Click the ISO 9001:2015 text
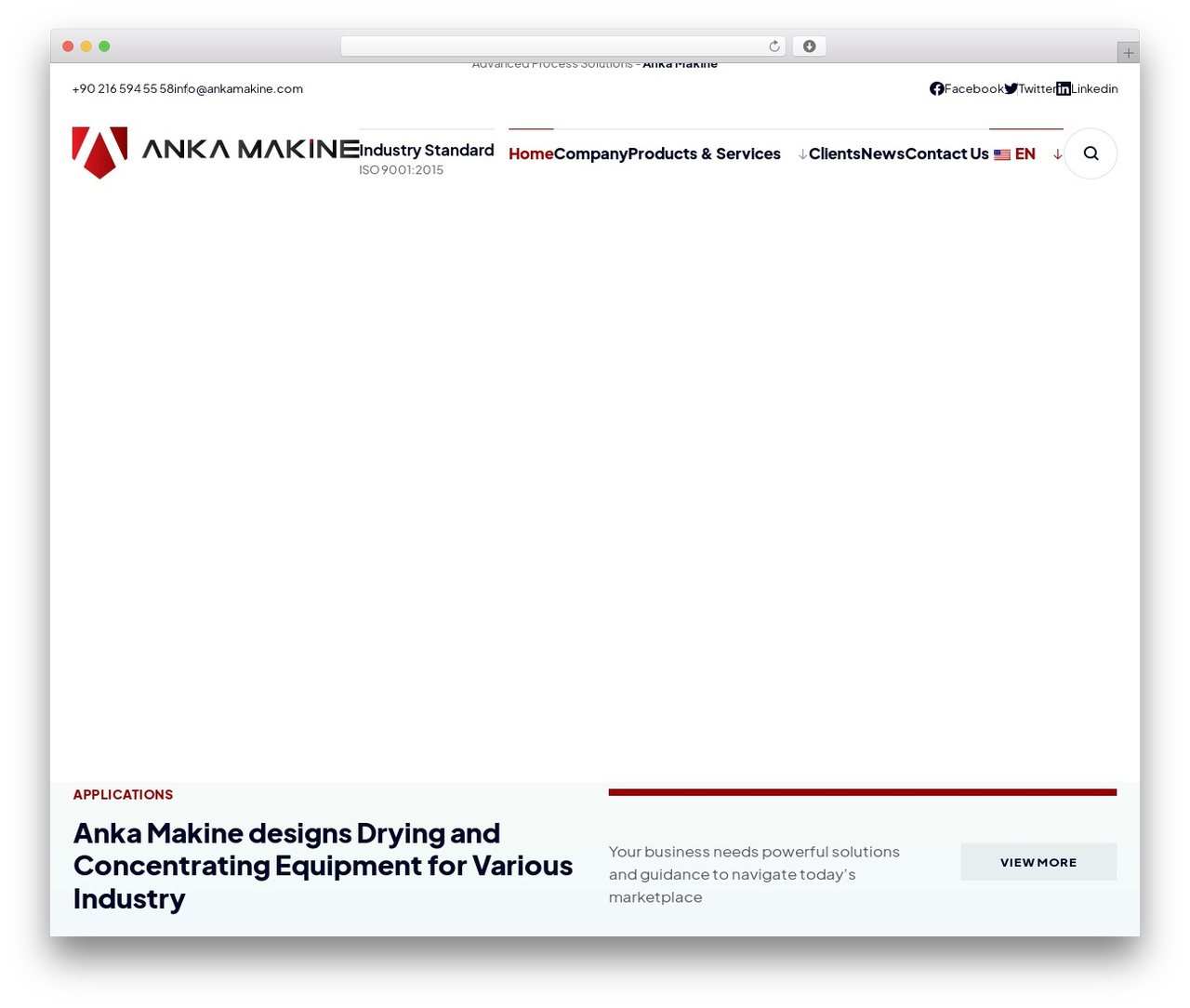 402,169
